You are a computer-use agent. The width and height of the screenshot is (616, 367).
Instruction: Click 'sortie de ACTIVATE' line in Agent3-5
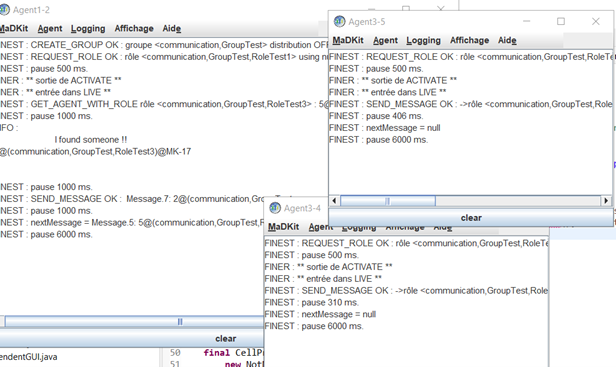tap(393, 81)
